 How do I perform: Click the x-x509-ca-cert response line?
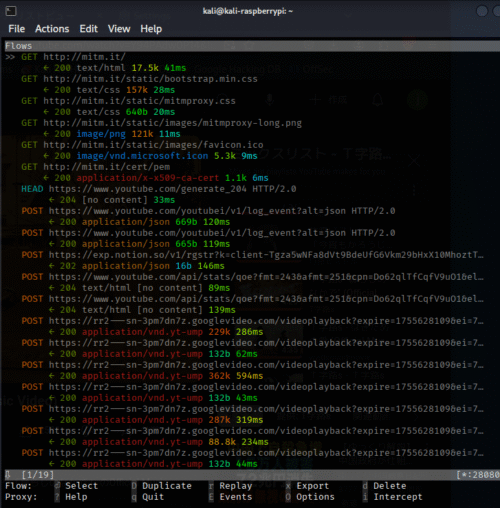[156, 178]
